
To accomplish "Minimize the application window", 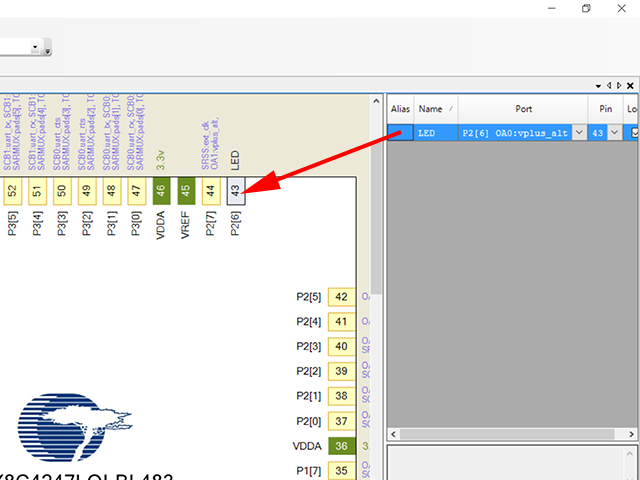I will pos(552,8).
